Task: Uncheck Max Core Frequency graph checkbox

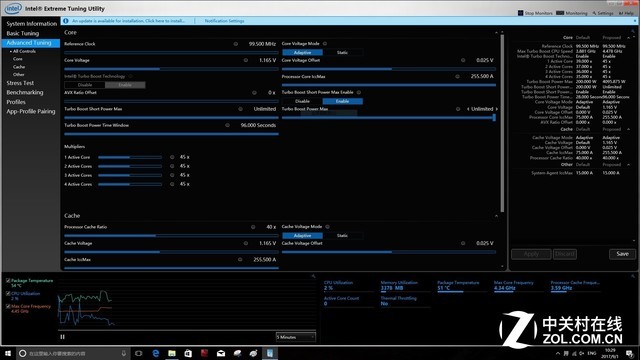Action: point(8,306)
